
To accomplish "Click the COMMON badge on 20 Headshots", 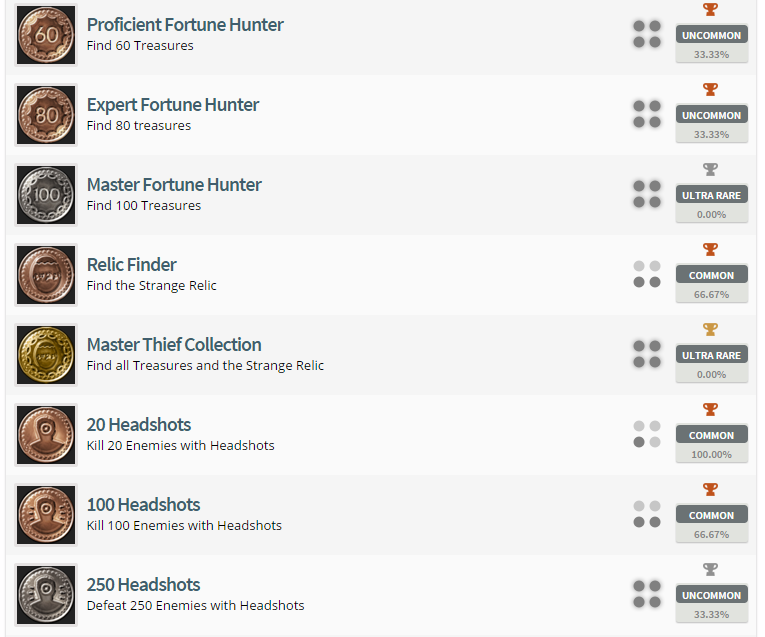I will (711, 435).
